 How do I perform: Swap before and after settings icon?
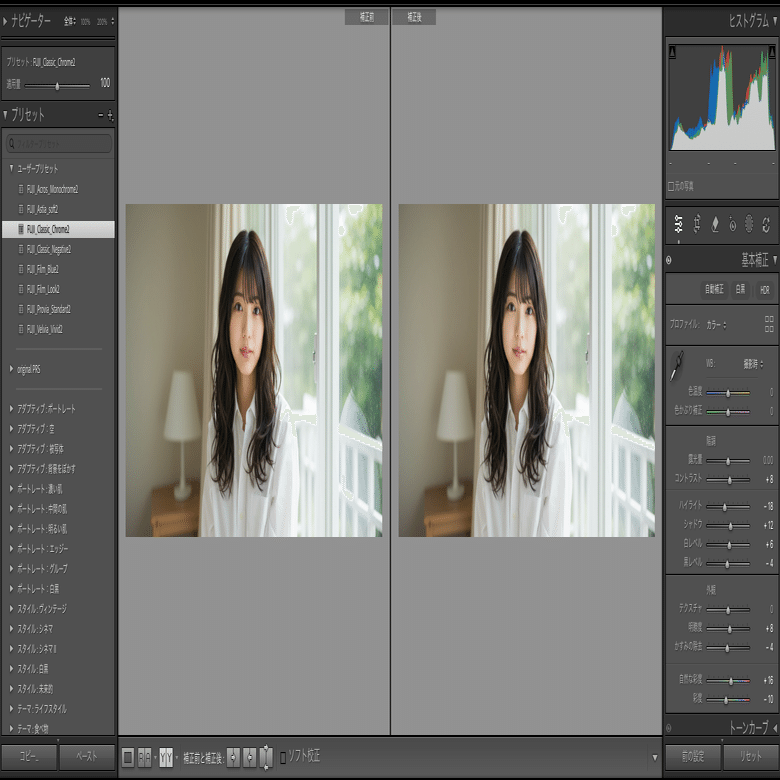click(266, 758)
